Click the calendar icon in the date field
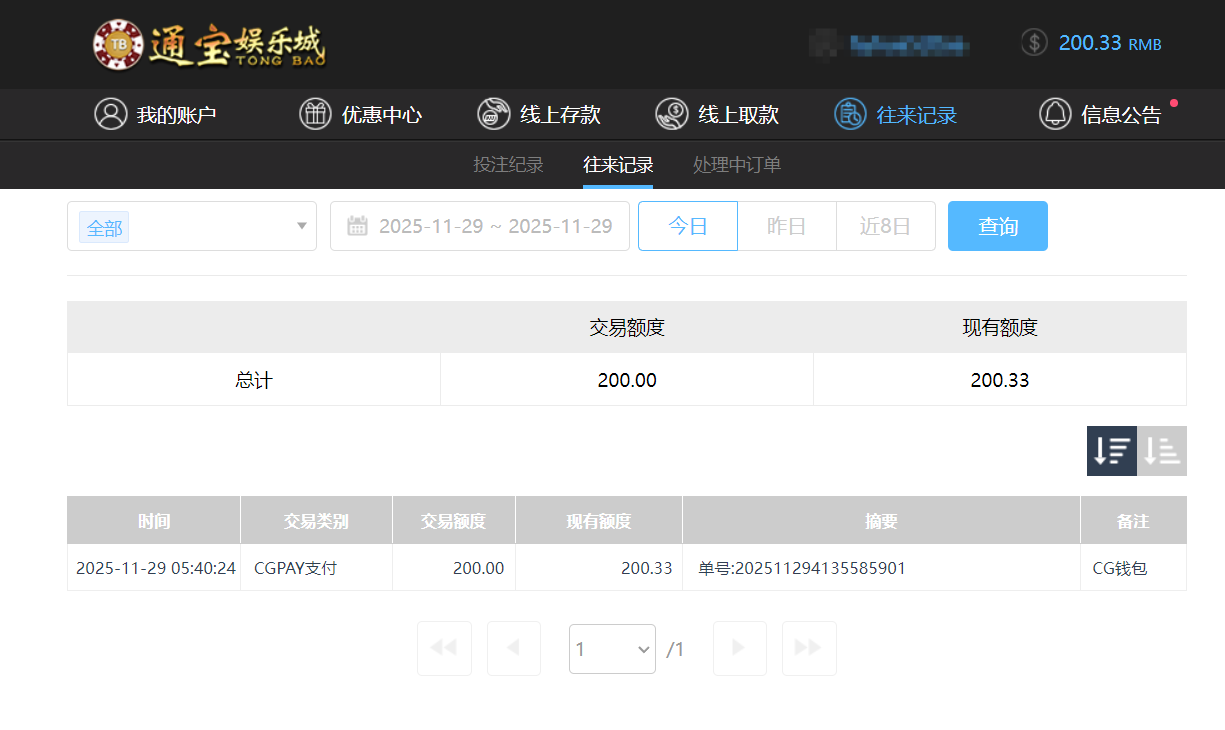 tap(358, 226)
